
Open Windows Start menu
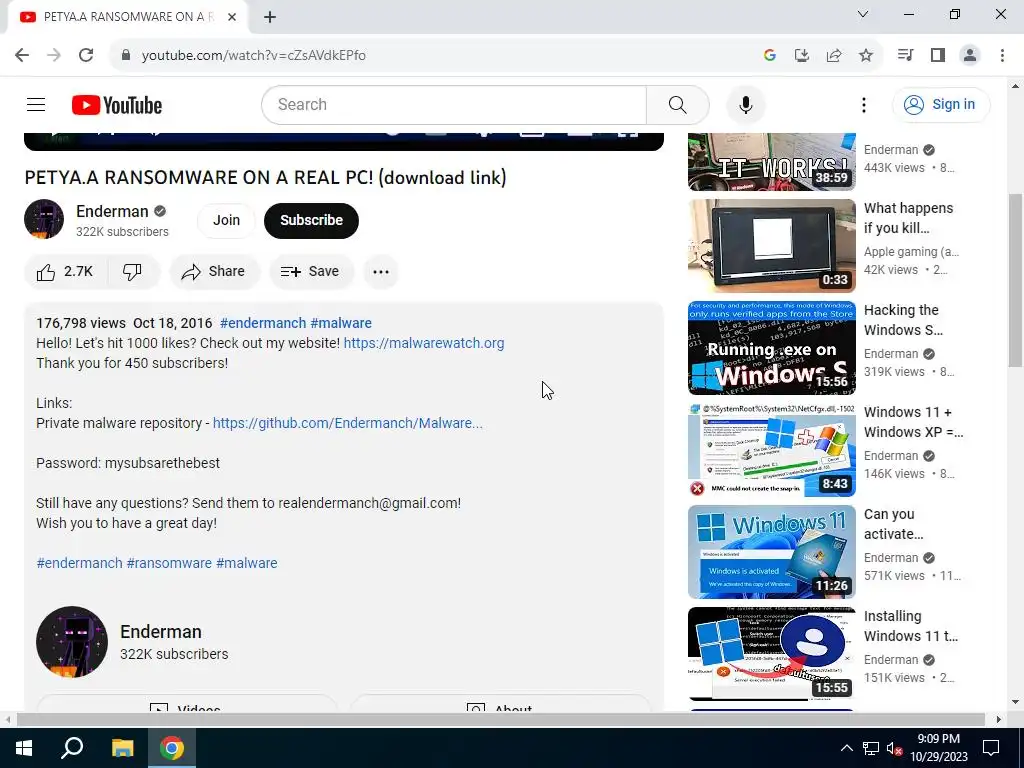(x=24, y=748)
